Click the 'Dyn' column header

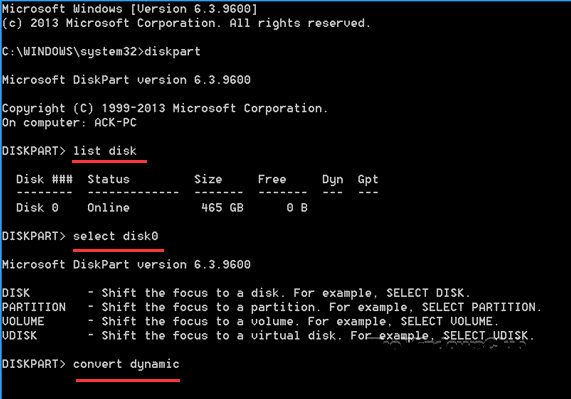pyautogui.click(x=332, y=180)
